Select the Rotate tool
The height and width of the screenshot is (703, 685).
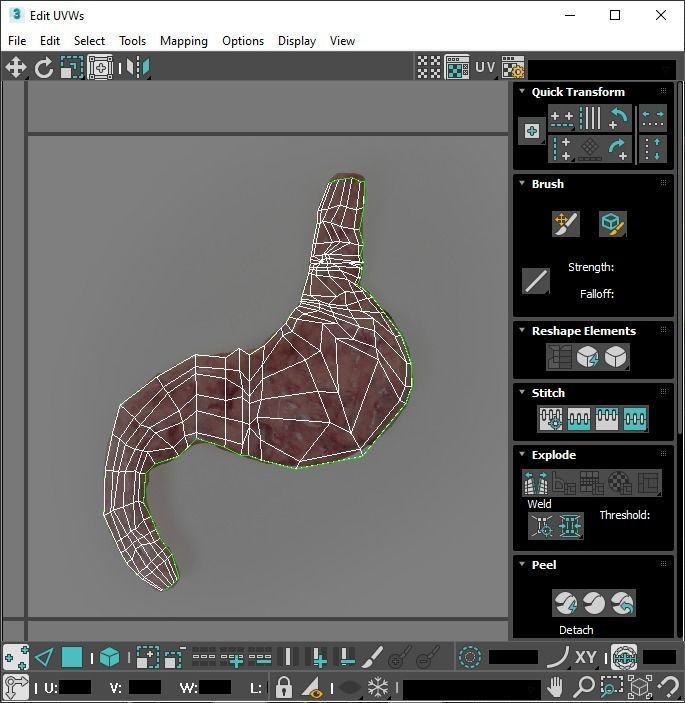[x=43, y=68]
